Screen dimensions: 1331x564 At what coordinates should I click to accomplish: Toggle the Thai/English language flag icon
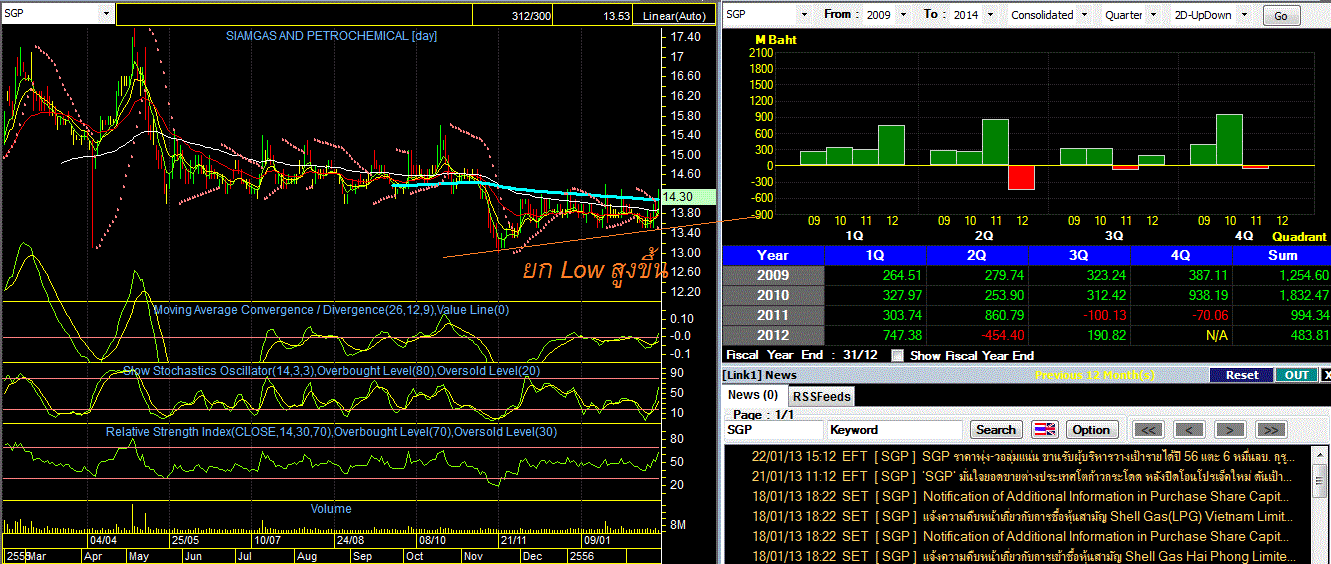1044,429
